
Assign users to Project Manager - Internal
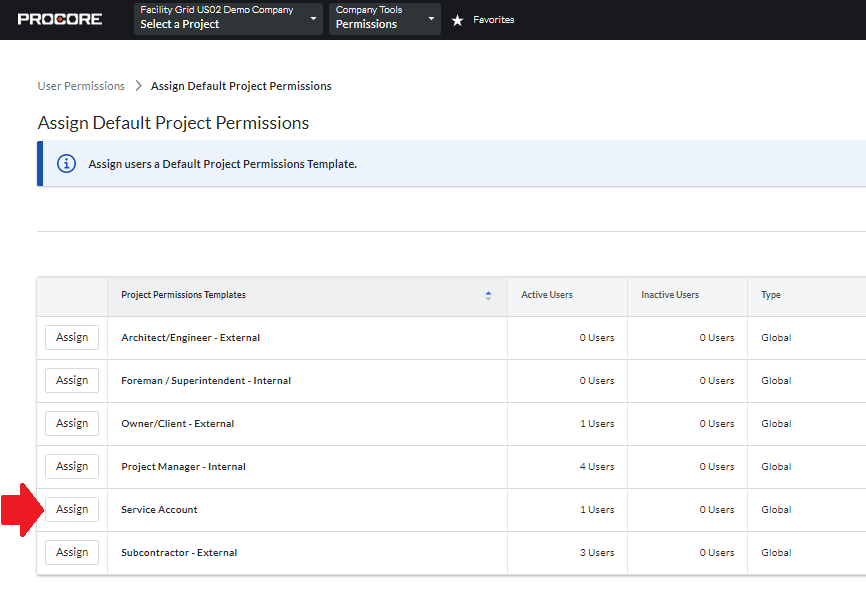click(71, 466)
